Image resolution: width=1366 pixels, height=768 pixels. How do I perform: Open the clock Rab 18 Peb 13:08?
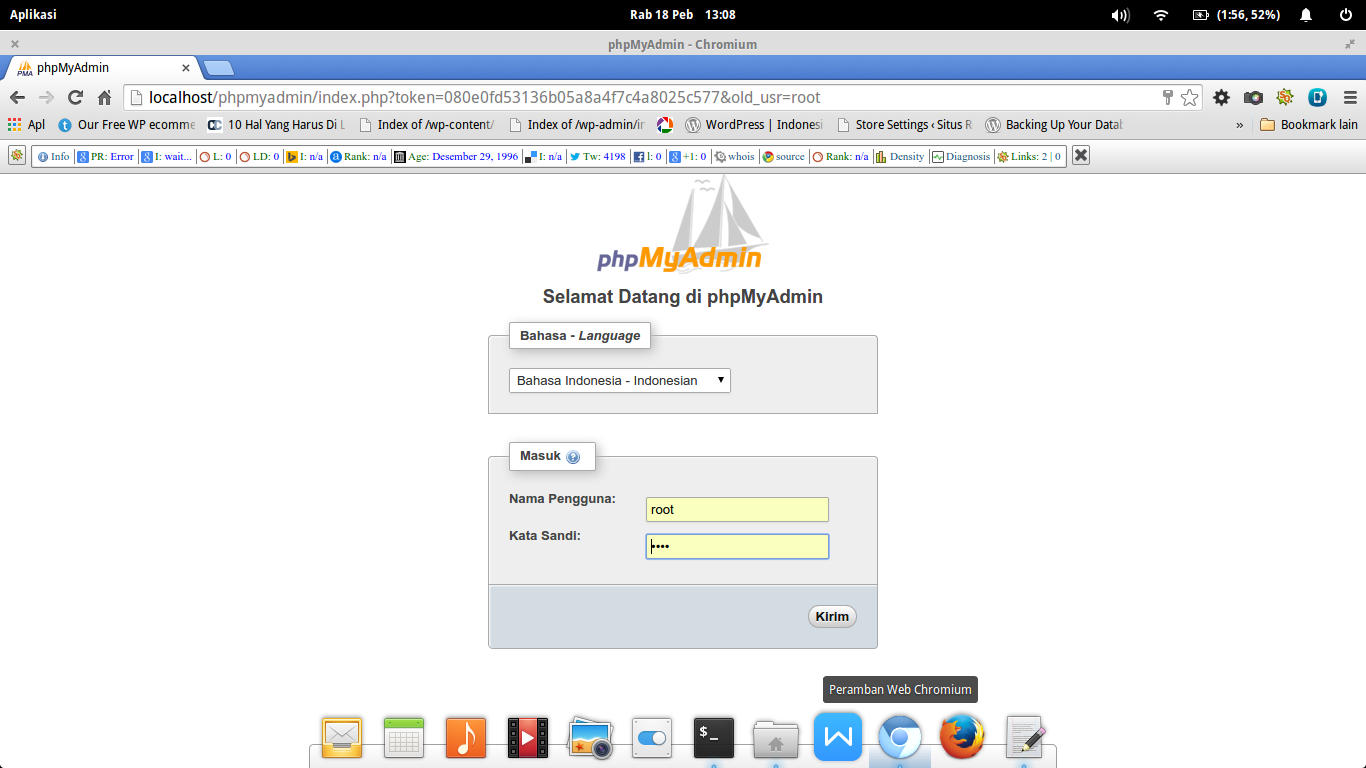(x=683, y=15)
